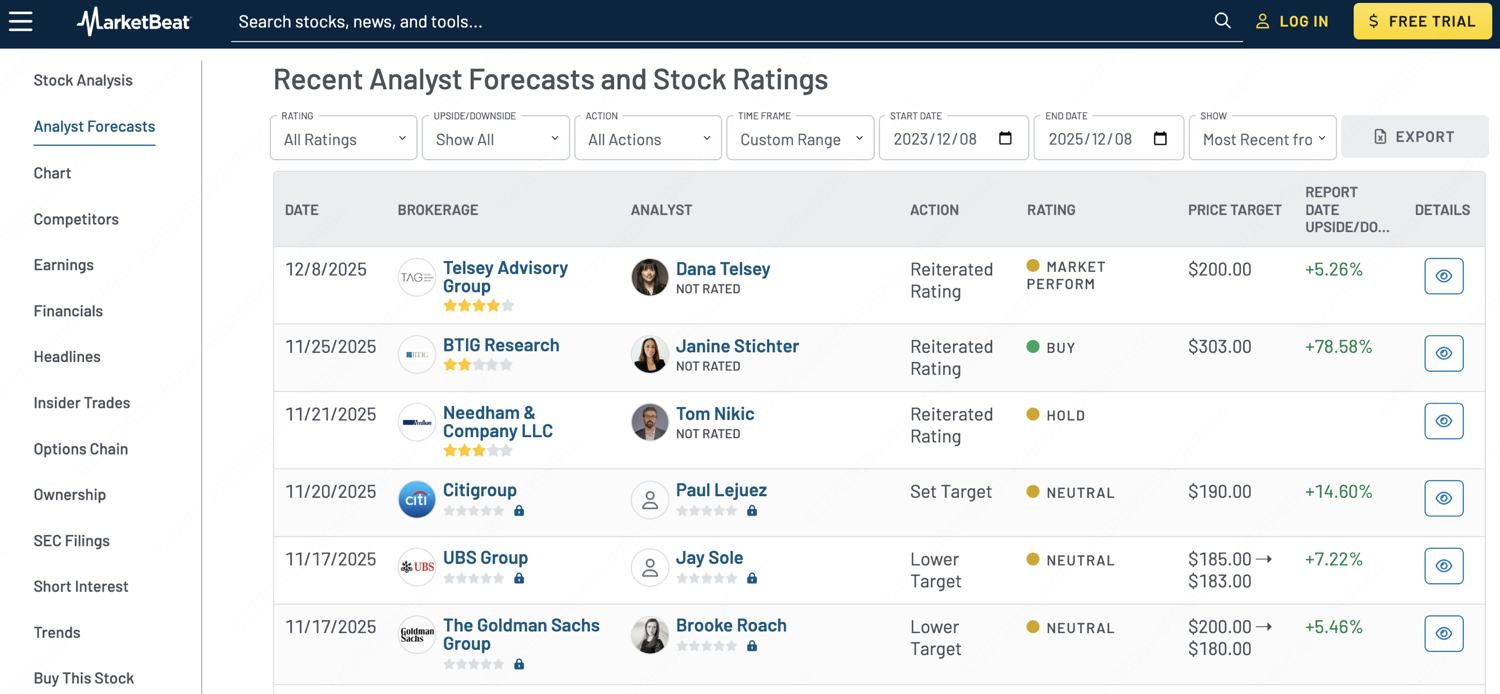Click Dana Telsey's profile photo

[649, 278]
